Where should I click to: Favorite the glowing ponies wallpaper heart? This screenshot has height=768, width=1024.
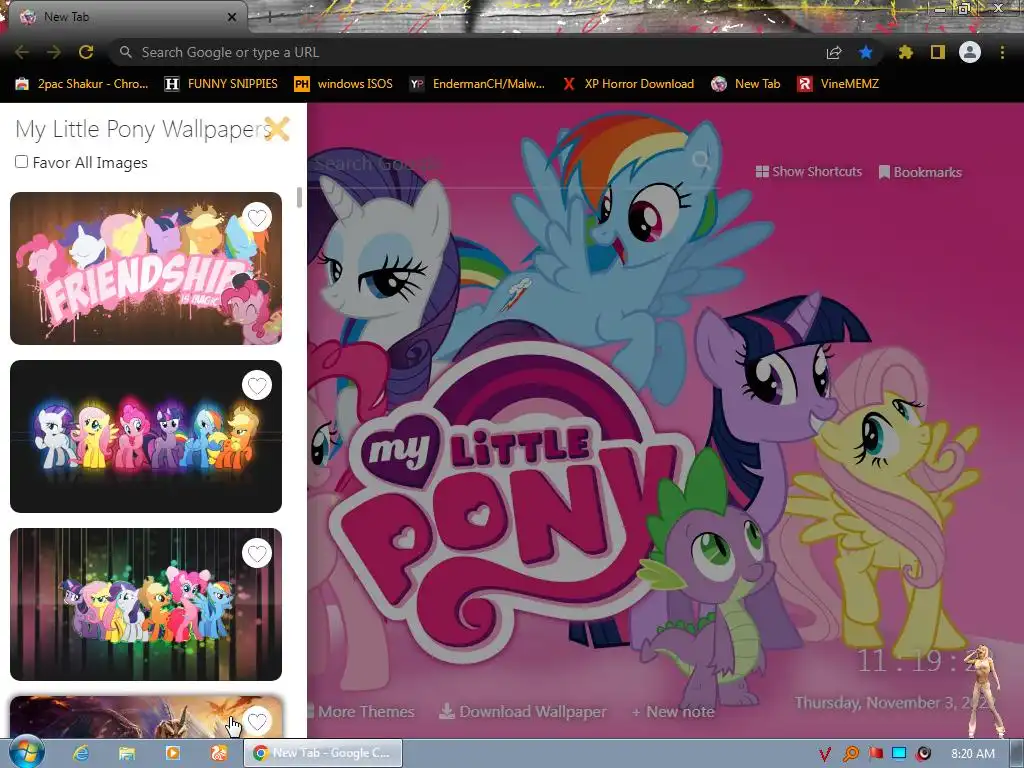[x=257, y=385]
